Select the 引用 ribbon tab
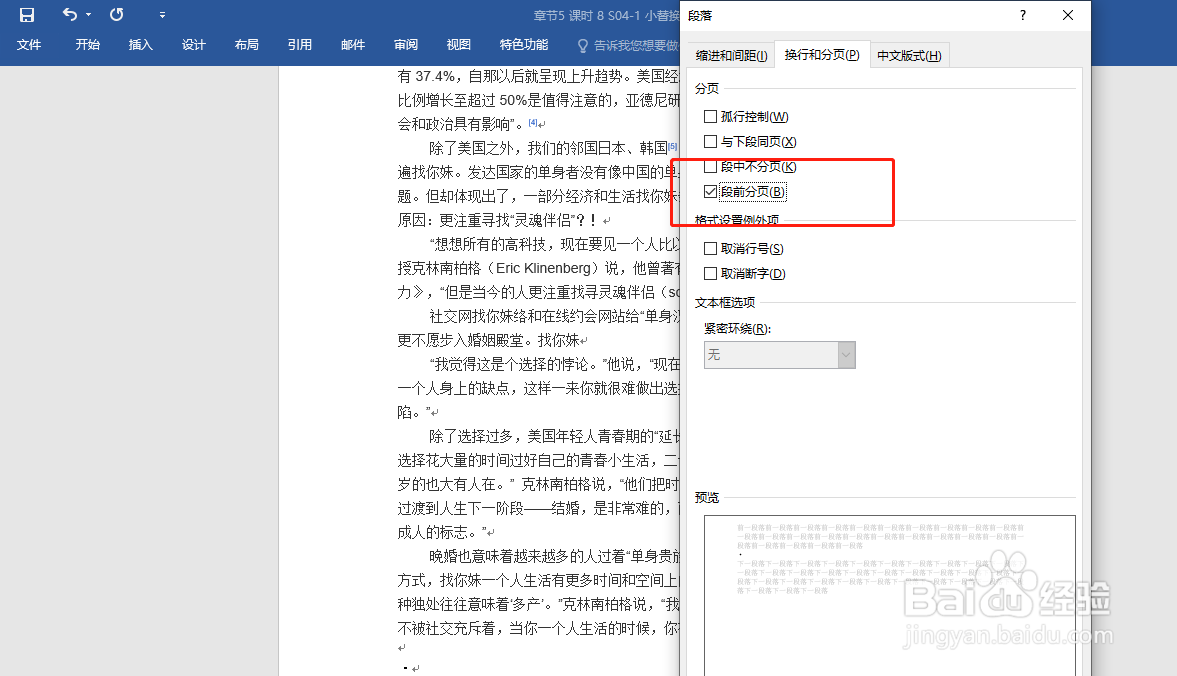The width and height of the screenshot is (1177, 676). coord(300,45)
